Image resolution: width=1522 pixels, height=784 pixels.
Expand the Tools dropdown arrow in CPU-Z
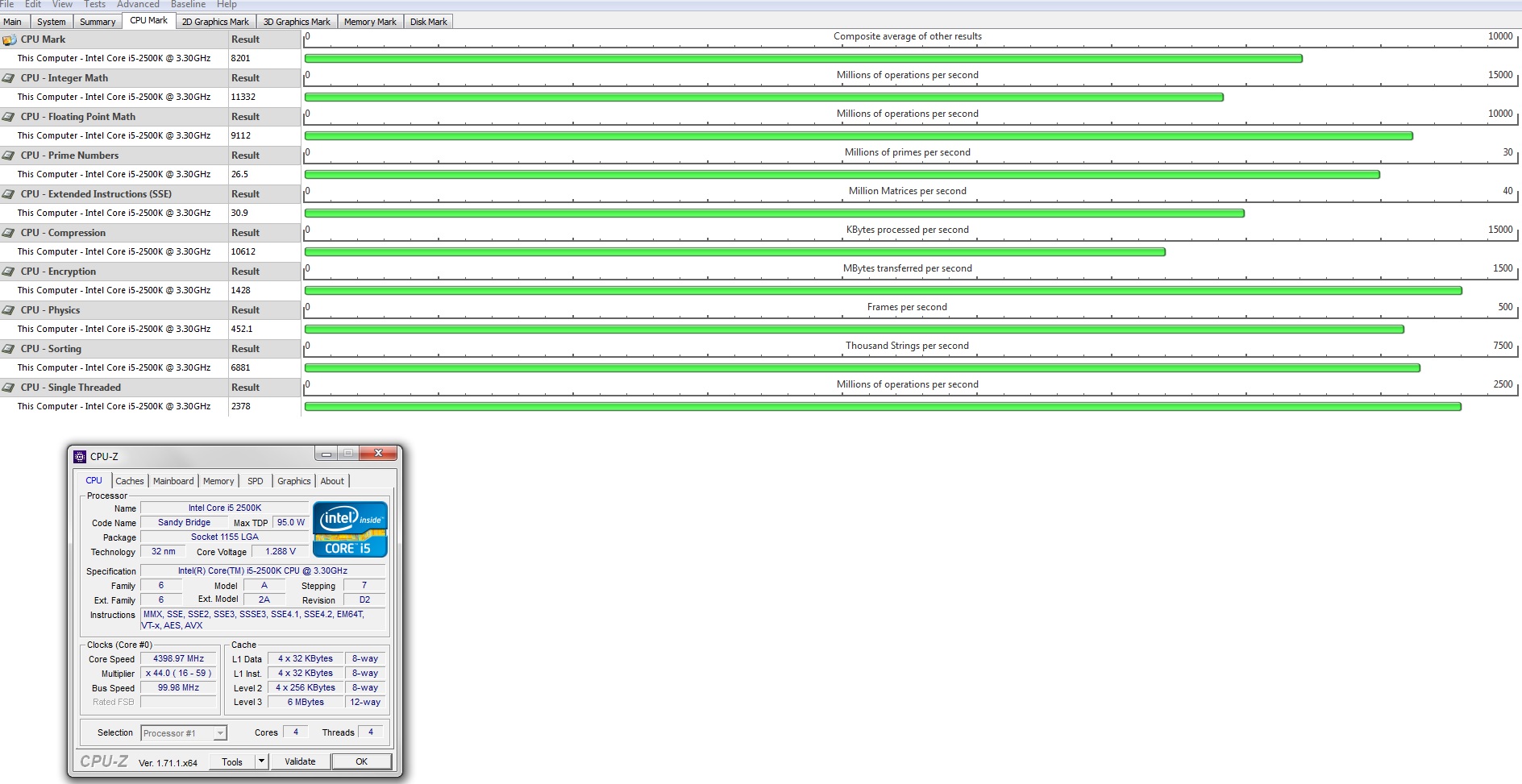coord(261,761)
